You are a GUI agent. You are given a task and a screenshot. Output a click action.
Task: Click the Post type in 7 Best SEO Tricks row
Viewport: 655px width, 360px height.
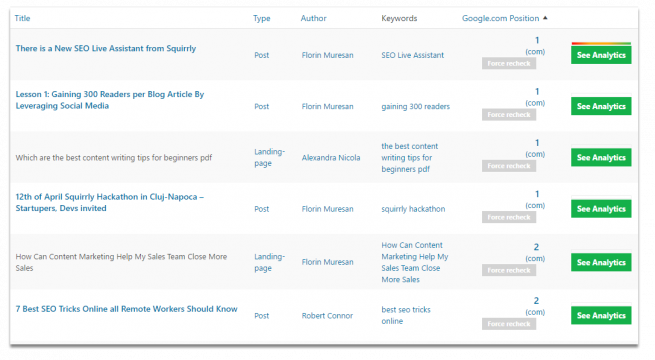click(x=261, y=316)
